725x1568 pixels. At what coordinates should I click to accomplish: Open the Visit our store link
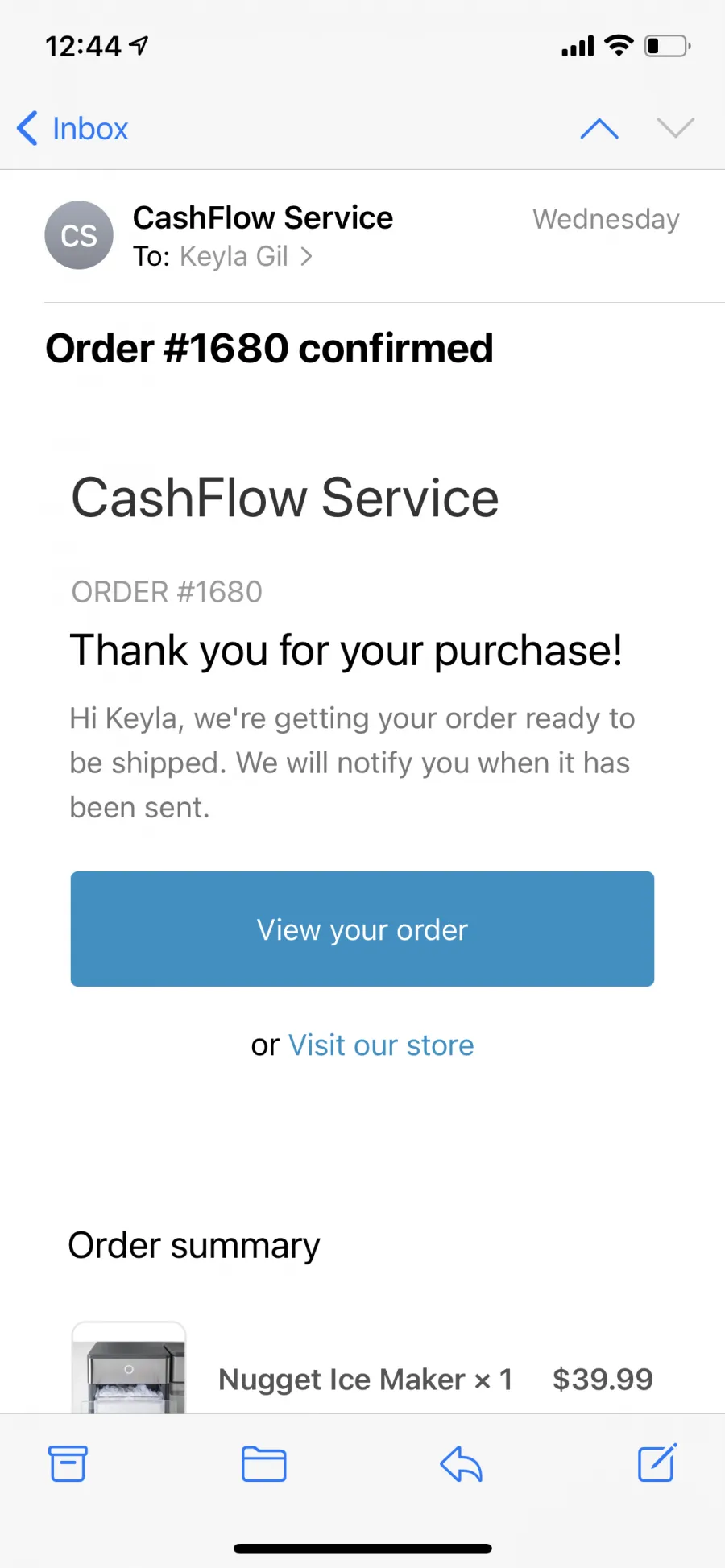pos(381,1045)
